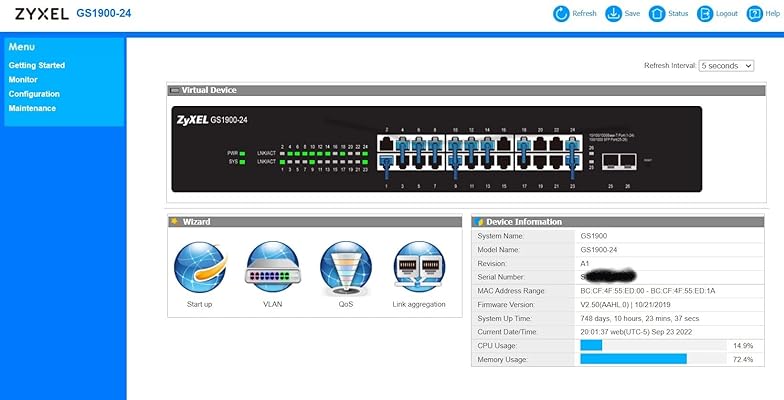This screenshot has width=784, height=400.
Task: Expand the Configuration menu item
Action: pos(34,94)
